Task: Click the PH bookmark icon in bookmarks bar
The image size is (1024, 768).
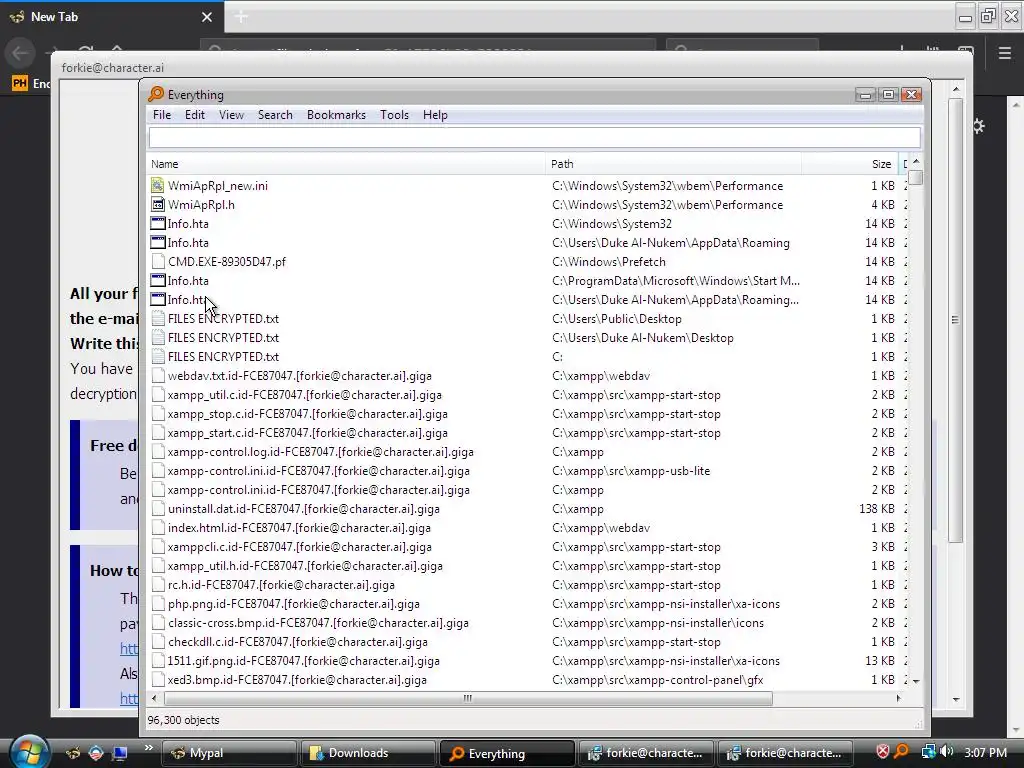Action: (x=20, y=83)
